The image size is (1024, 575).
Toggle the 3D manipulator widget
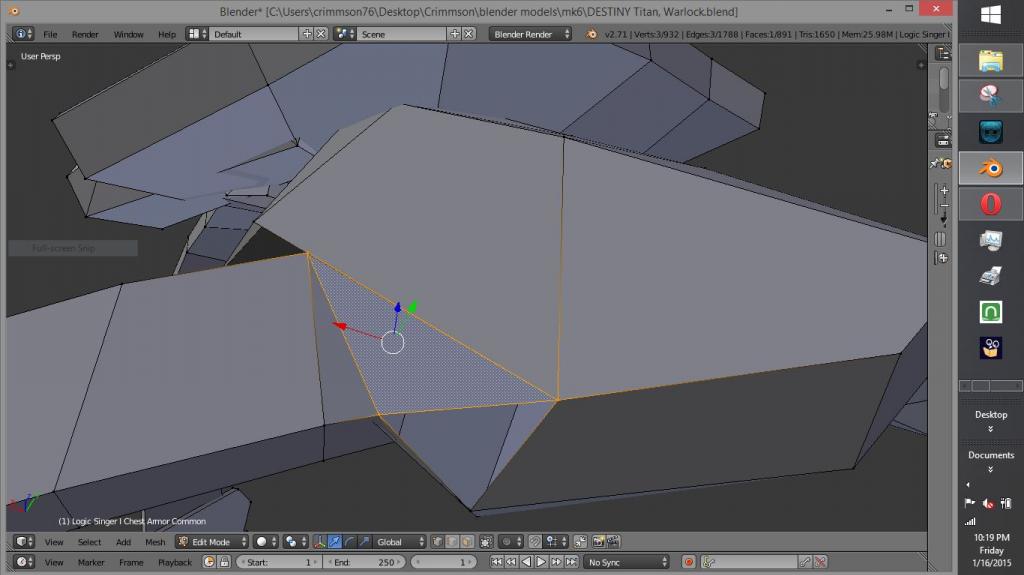point(319,542)
